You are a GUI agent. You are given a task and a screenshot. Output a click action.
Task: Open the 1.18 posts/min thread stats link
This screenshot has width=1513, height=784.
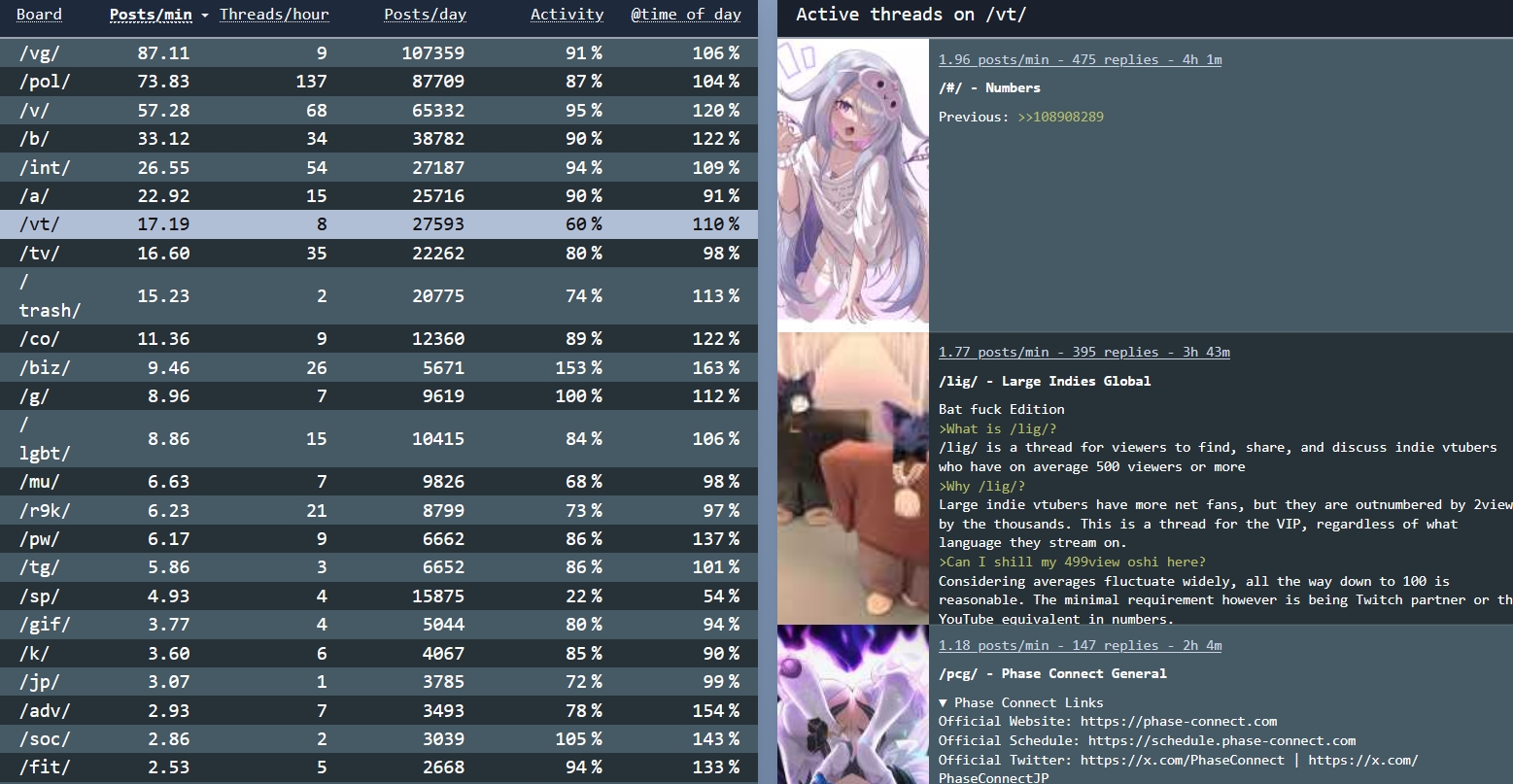click(x=1080, y=645)
